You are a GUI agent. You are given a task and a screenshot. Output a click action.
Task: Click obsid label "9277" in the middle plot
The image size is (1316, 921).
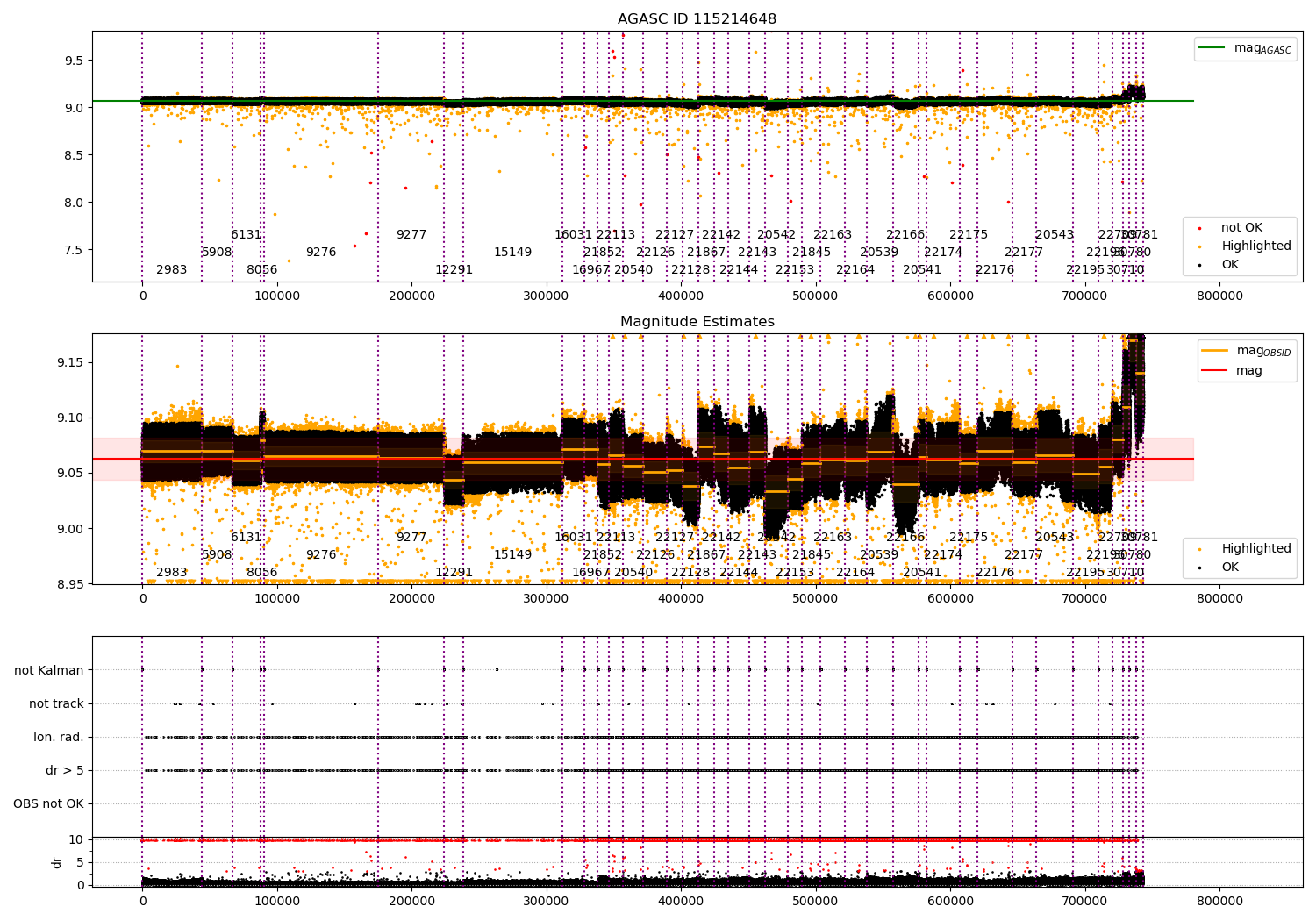point(411,538)
